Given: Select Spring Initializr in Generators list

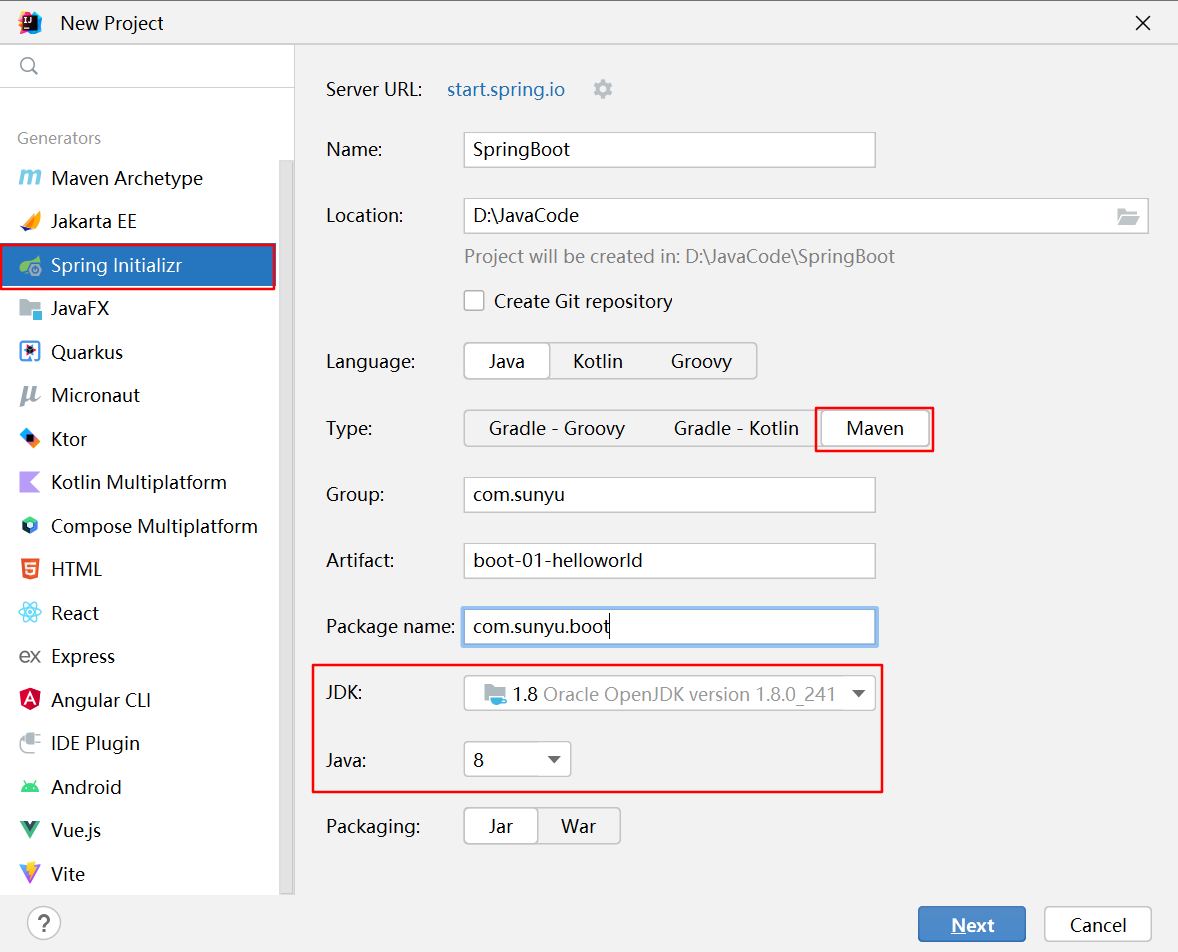Looking at the screenshot, I should click(x=138, y=266).
